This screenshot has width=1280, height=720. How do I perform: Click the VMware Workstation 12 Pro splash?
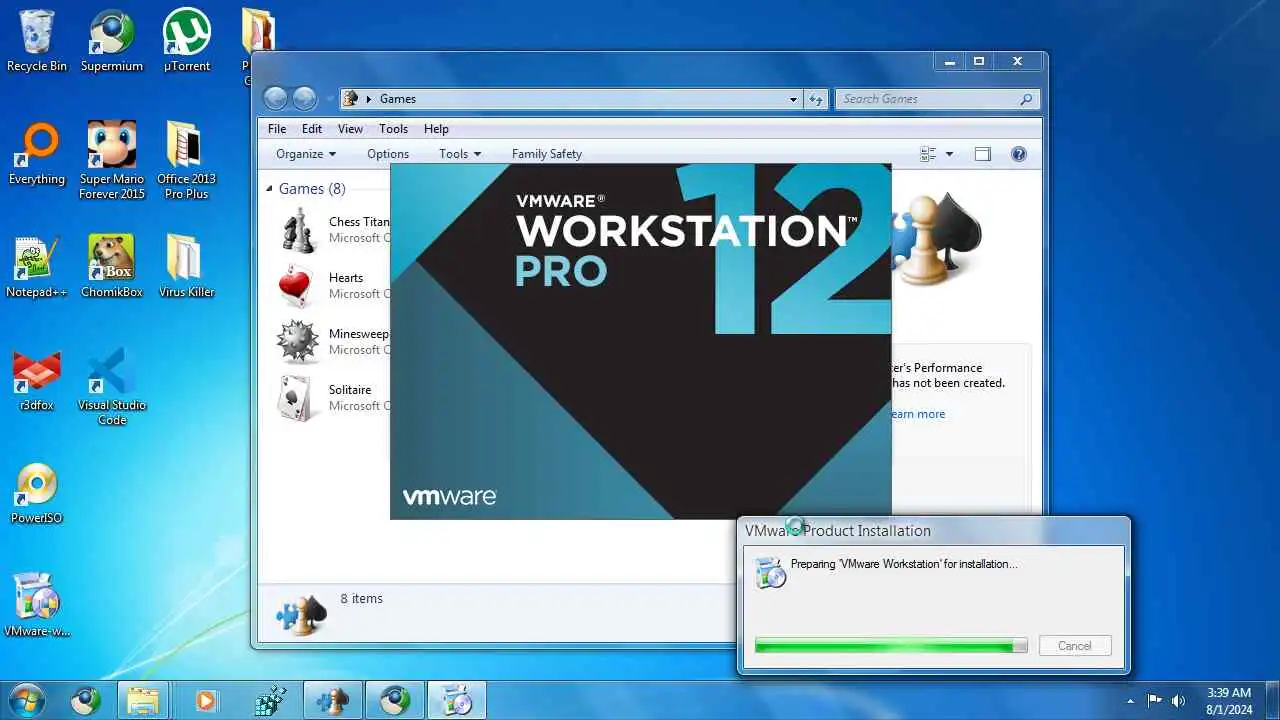click(640, 341)
